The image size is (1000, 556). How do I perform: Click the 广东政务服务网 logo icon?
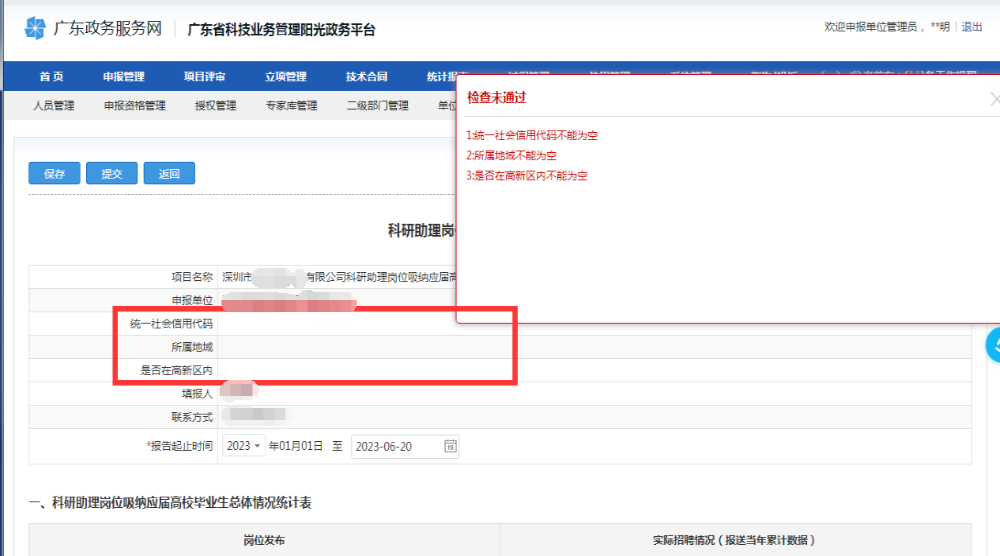coord(35,28)
